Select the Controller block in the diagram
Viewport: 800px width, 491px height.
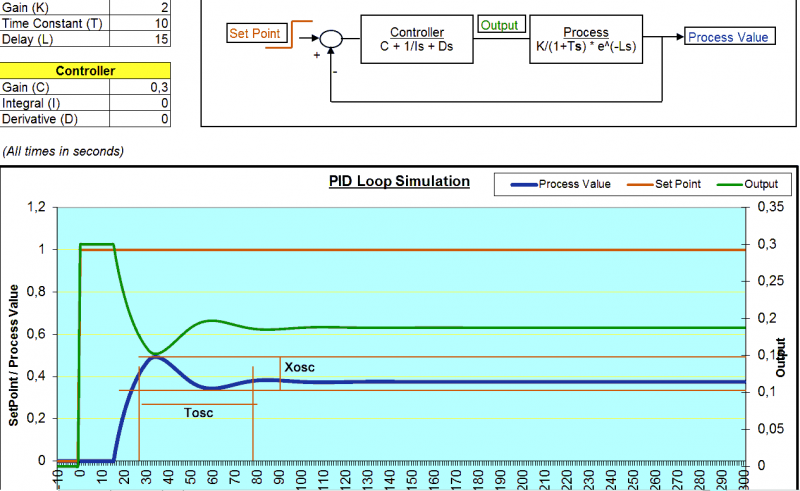click(x=416, y=39)
